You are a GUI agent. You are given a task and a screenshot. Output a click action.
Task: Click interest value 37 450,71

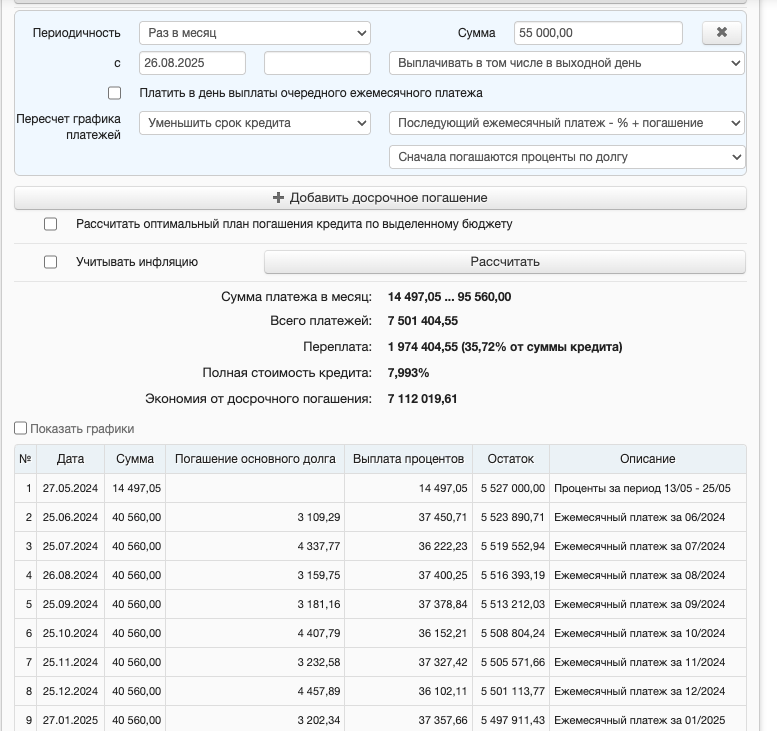[x=443, y=517]
